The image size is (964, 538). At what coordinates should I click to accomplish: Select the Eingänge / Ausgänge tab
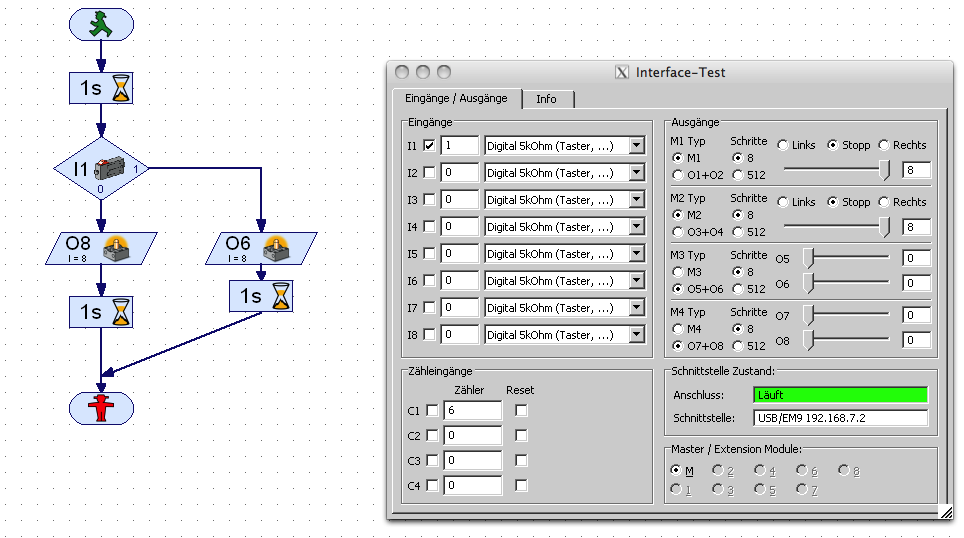pyautogui.click(x=456, y=98)
